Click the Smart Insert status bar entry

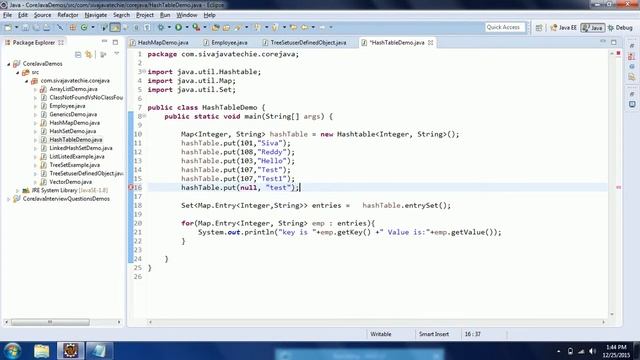tap(433, 334)
